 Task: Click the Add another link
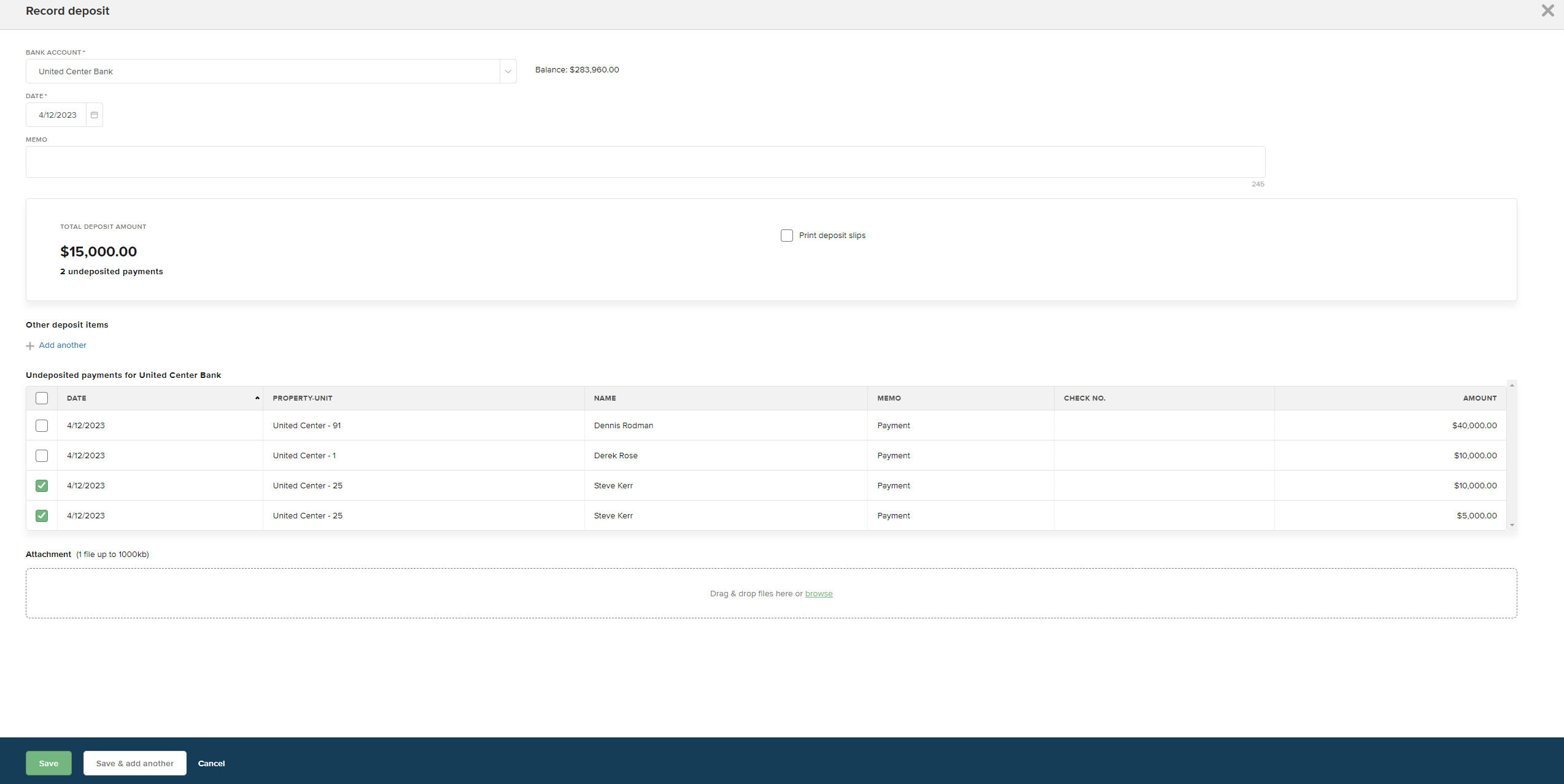click(x=62, y=345)
